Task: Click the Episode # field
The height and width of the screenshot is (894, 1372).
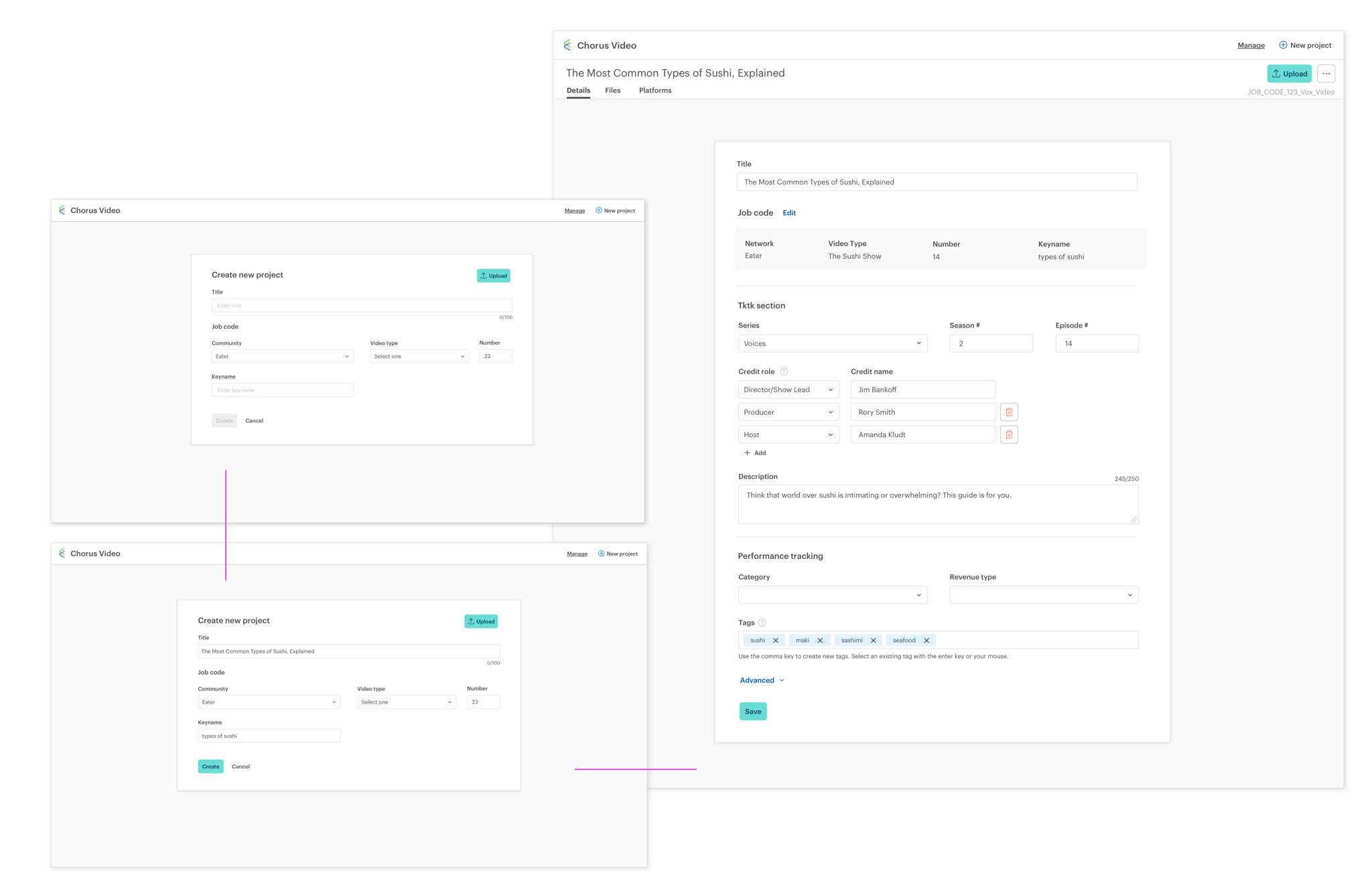Action: point(1097,344)
